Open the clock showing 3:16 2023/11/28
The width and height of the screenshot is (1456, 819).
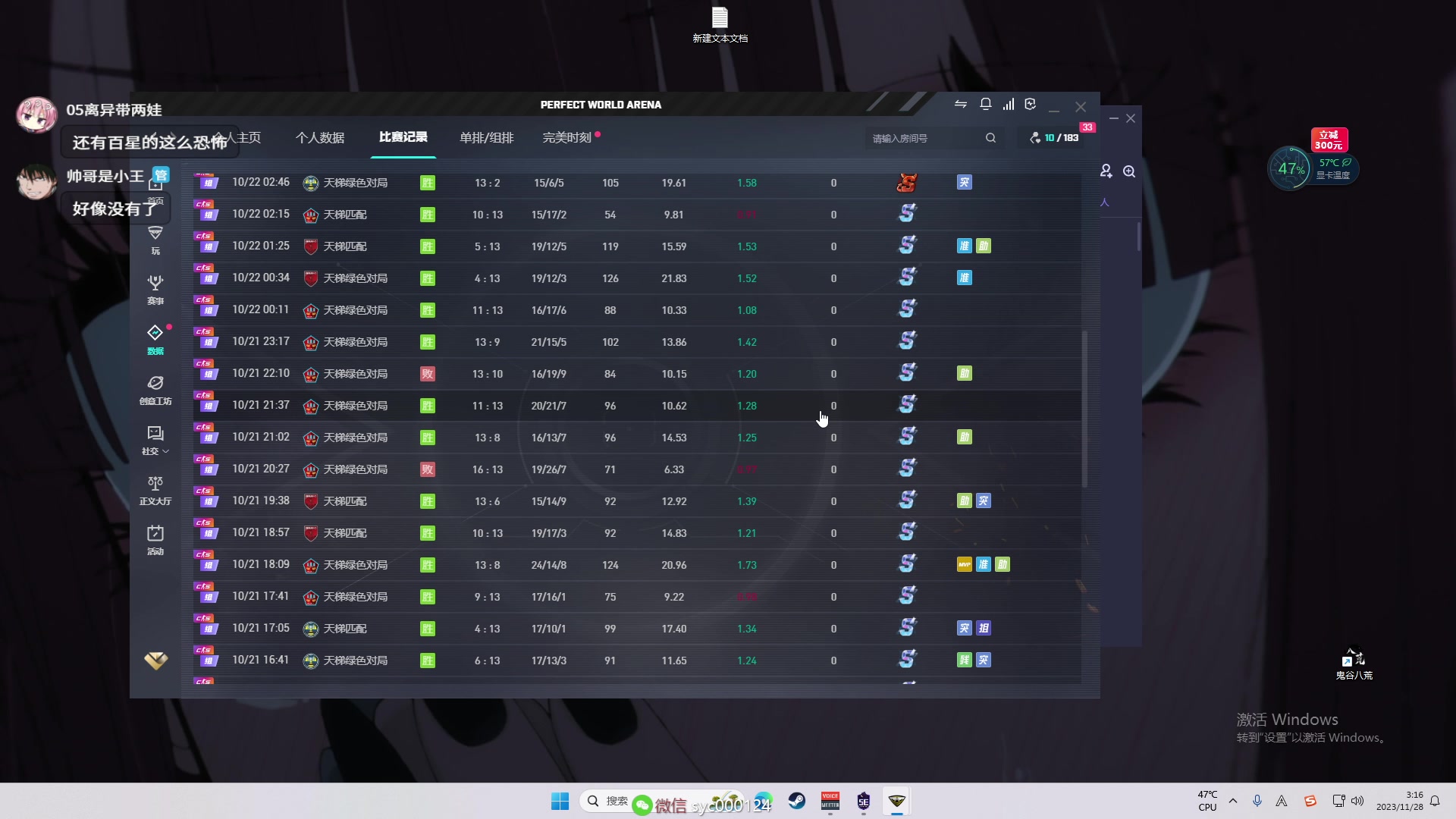[x=1400, y=801]
